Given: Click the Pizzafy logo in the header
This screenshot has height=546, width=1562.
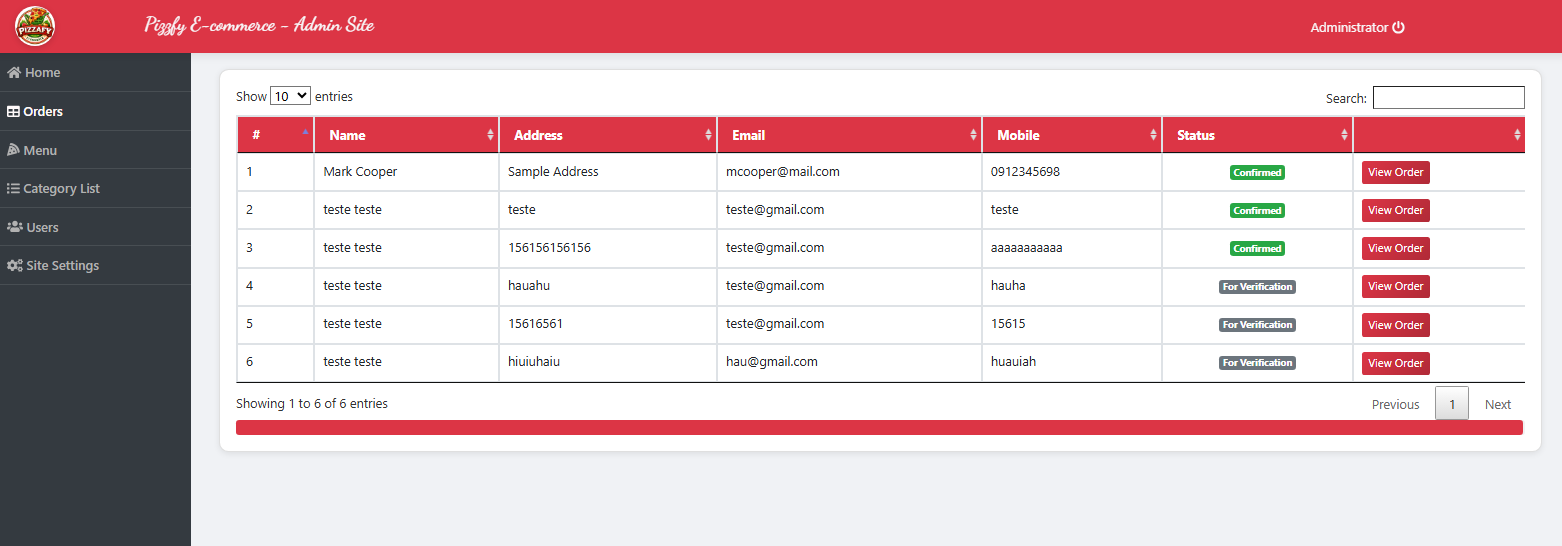Looking at the screenshot, I should (35, 26).
